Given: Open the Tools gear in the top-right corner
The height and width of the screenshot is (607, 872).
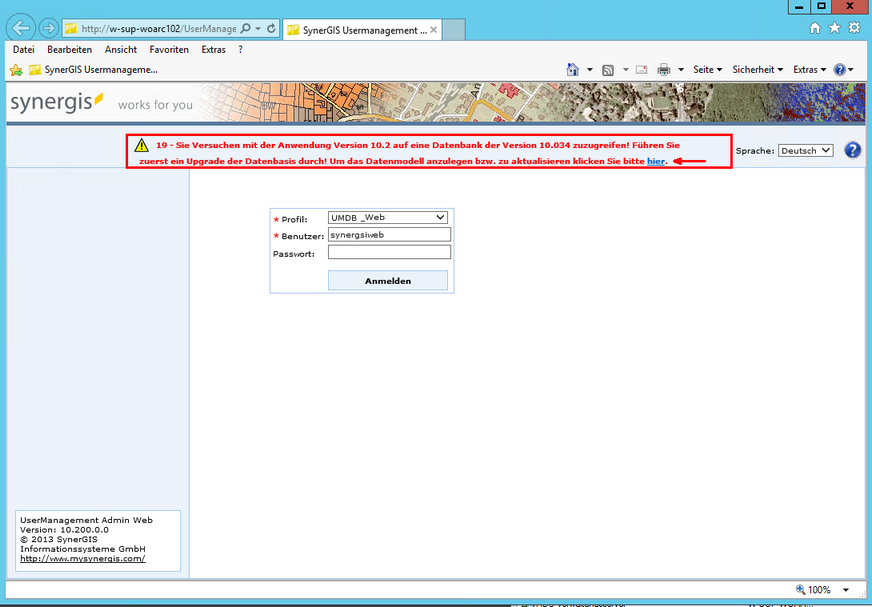Looking at the screenshot, I should coord(853,28).
